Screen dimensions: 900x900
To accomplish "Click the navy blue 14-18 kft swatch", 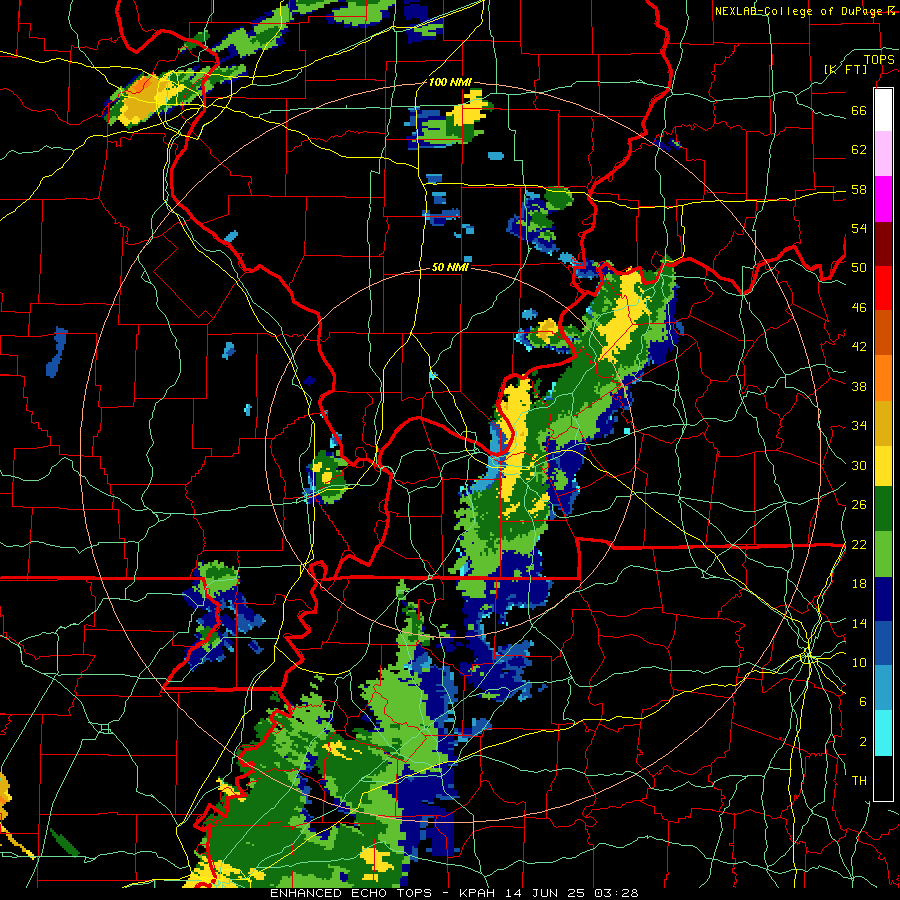I will 883,599.
